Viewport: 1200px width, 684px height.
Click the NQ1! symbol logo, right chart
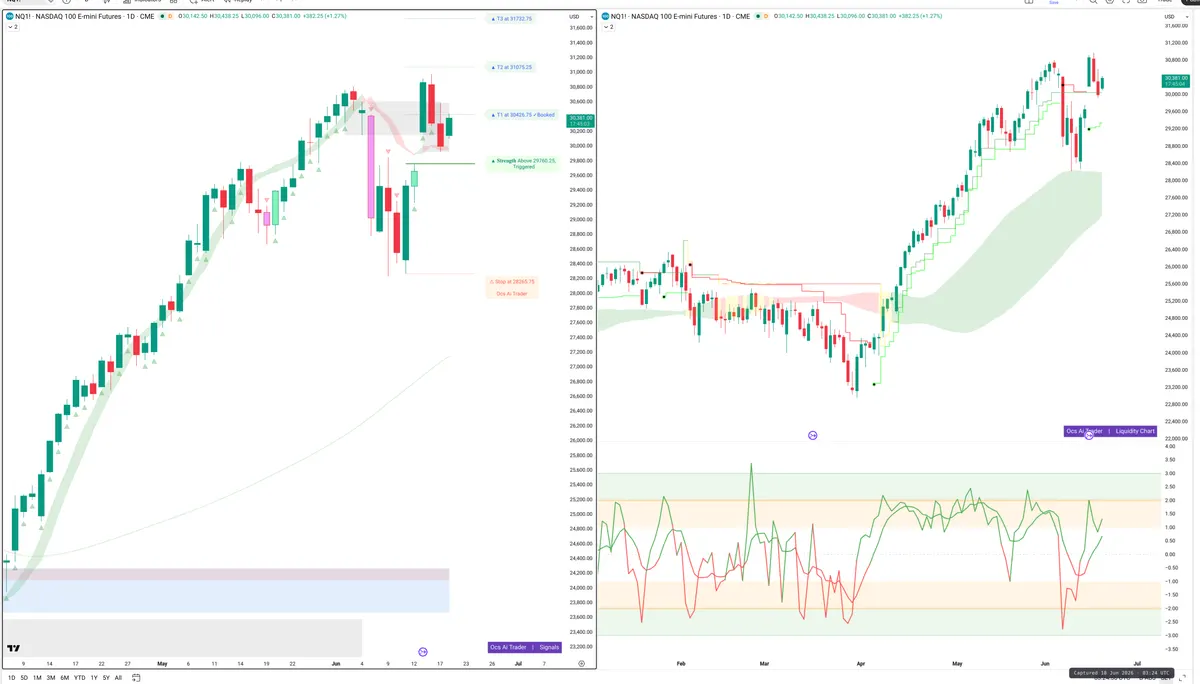point(606,16)
